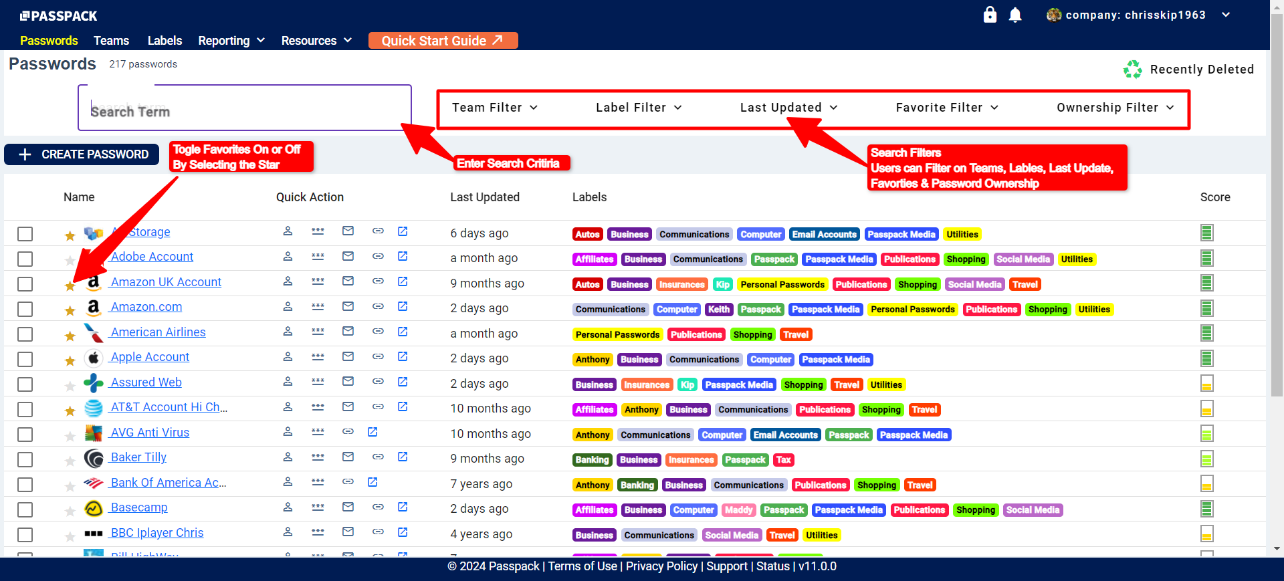Open the Reporting dropdown menu
The width and height of the screenshot is (1284, 581).
pos(232,41)
